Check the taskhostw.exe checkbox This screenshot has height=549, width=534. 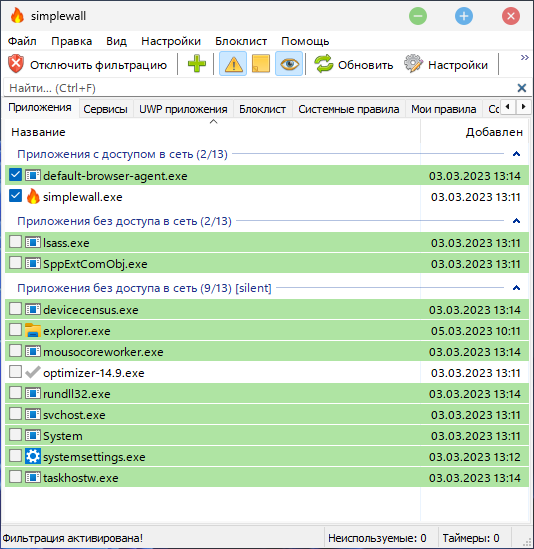[x=15, y=477]
